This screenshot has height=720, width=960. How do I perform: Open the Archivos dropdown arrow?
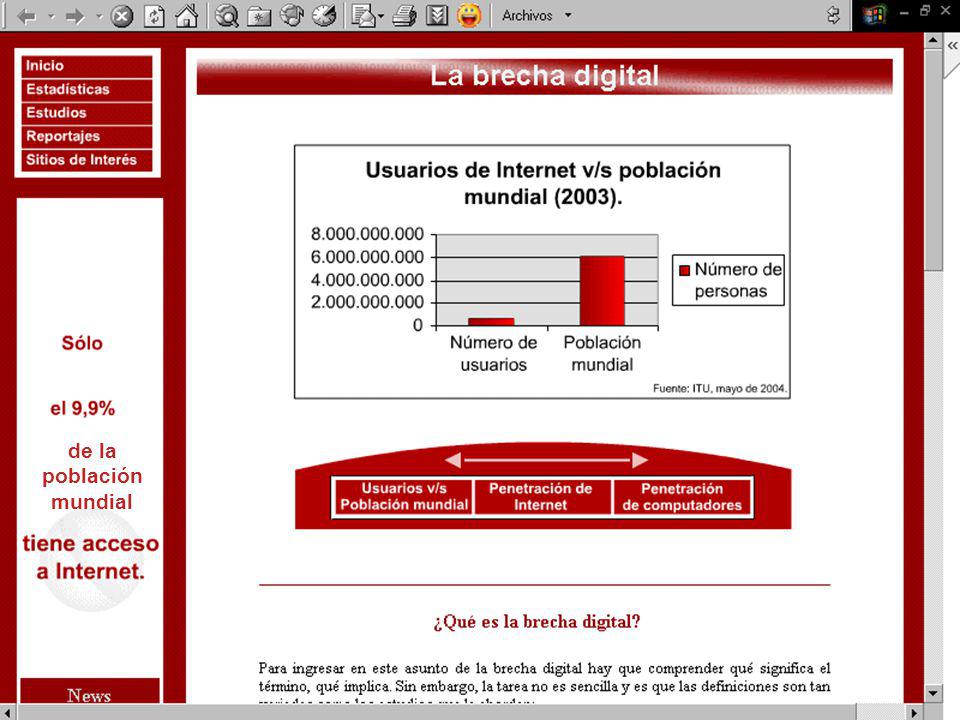coord(568,15)
